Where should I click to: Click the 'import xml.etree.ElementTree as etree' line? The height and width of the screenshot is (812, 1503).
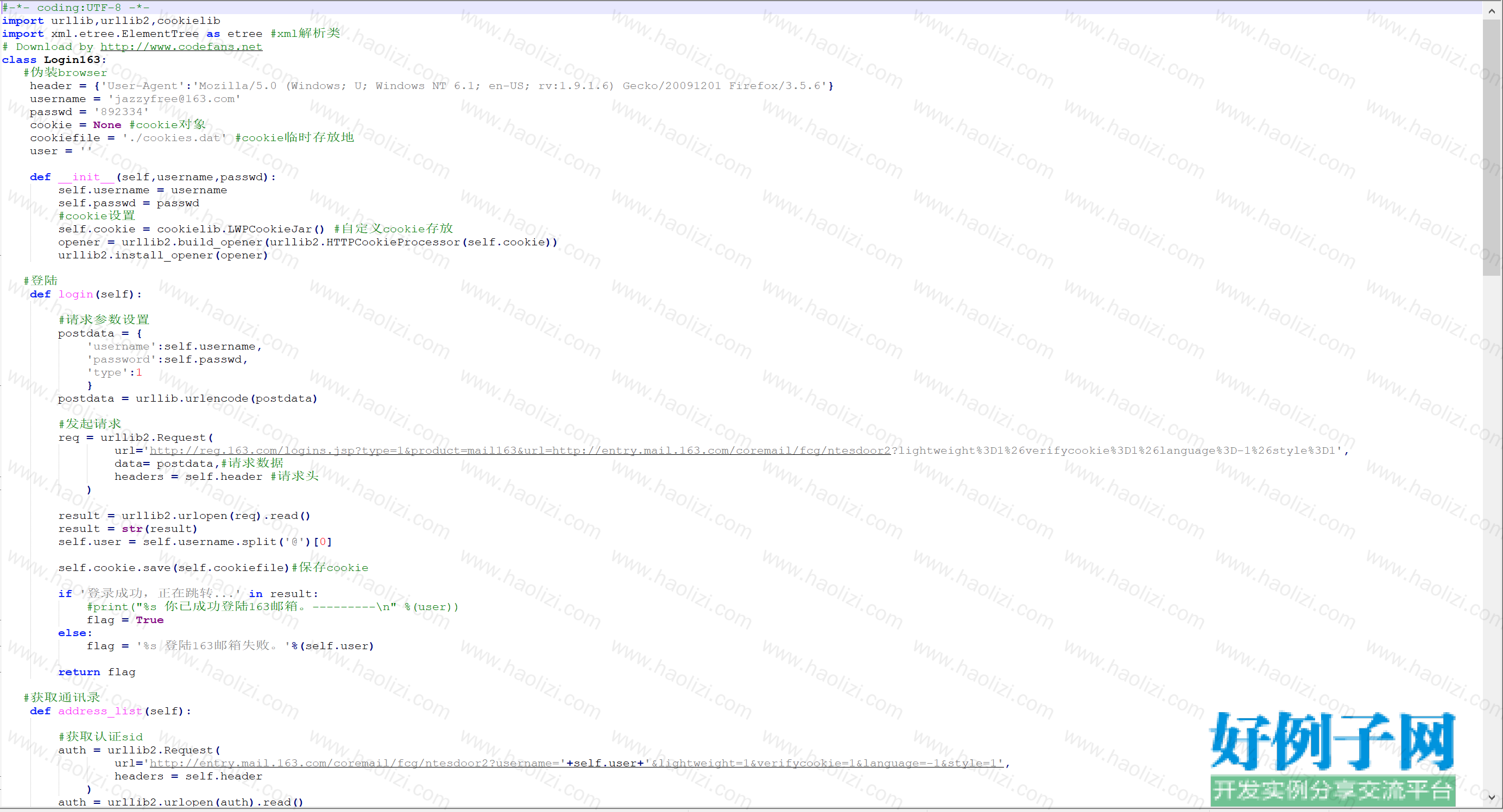[x=171, y=33]
